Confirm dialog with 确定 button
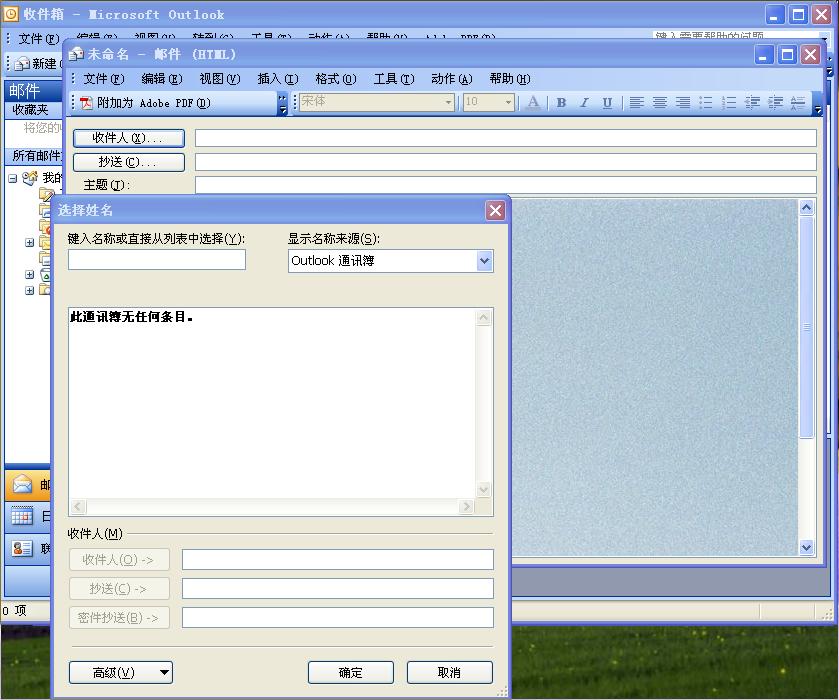 point(350,672)
